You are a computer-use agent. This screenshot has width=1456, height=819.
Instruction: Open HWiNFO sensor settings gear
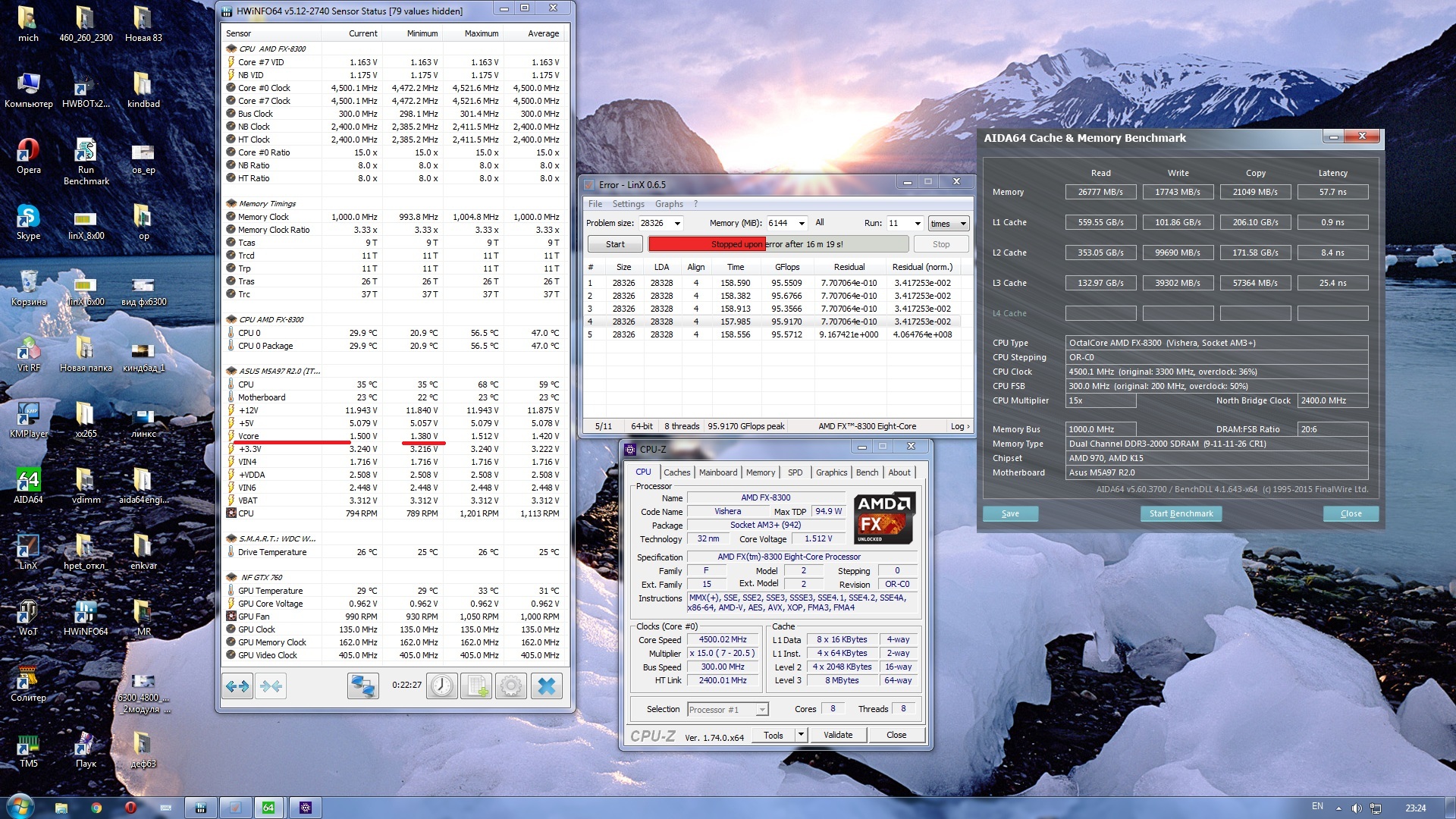(511, 687)
